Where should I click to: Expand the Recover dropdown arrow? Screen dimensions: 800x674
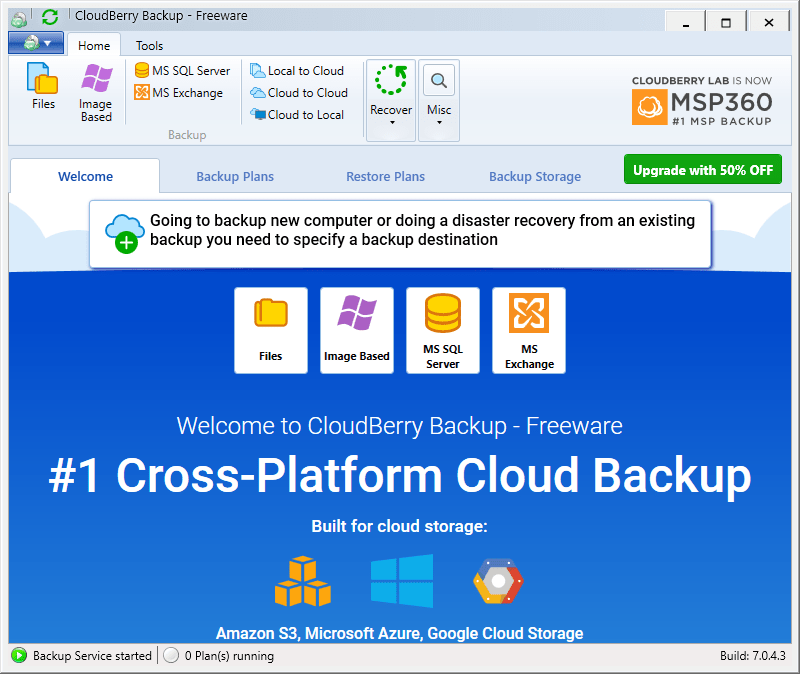pyautogui.click(x=392, y=122)
